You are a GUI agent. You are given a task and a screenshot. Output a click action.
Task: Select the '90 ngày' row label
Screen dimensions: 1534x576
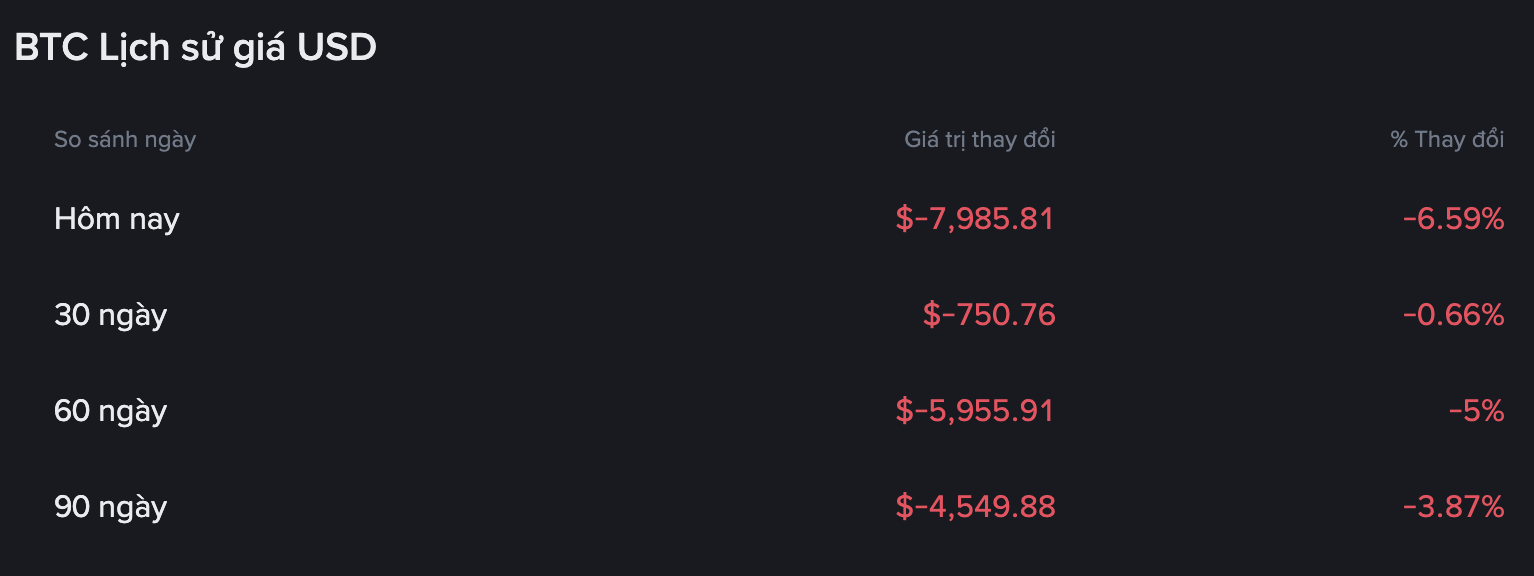[110, 507]
